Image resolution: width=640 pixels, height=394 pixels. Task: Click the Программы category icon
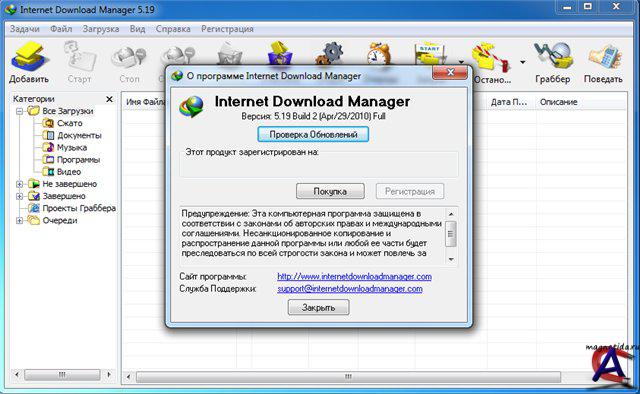(49, 160)
